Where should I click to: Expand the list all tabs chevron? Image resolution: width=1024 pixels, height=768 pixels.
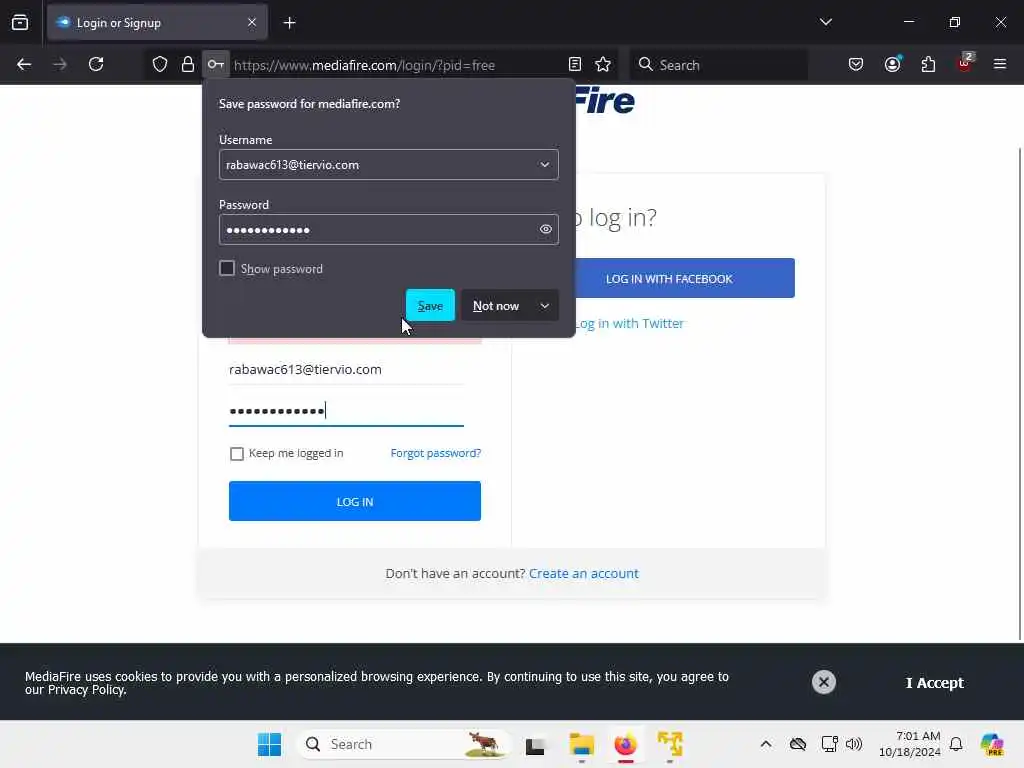(825, 22)
